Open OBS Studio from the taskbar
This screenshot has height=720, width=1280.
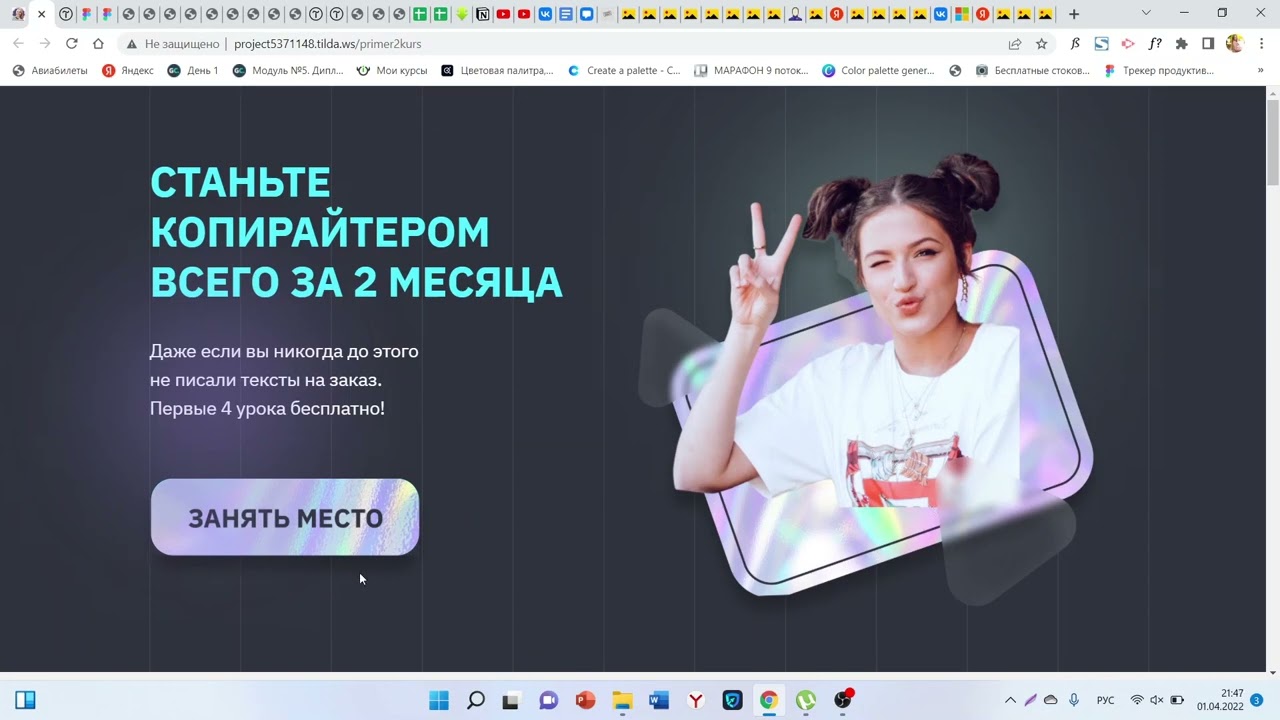pyautogui.click(x=843, y=700)
